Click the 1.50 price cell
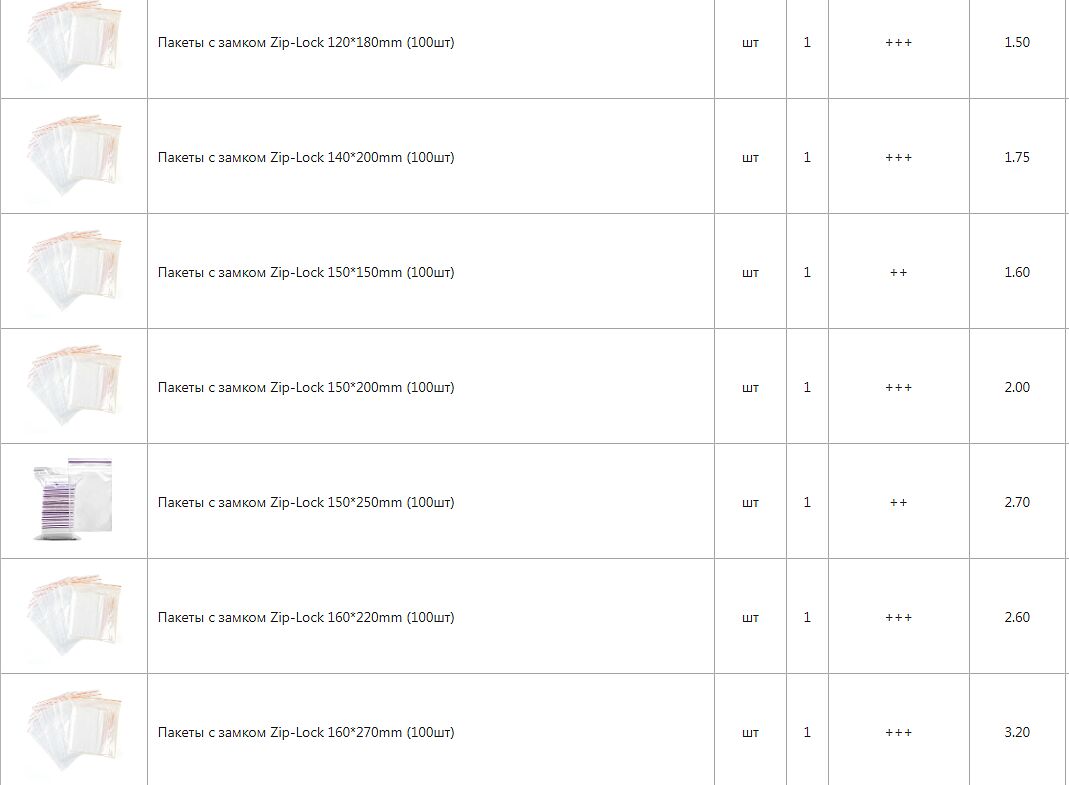The width and height of the screenshot is (1069, 785). (x=1017, y=43)
